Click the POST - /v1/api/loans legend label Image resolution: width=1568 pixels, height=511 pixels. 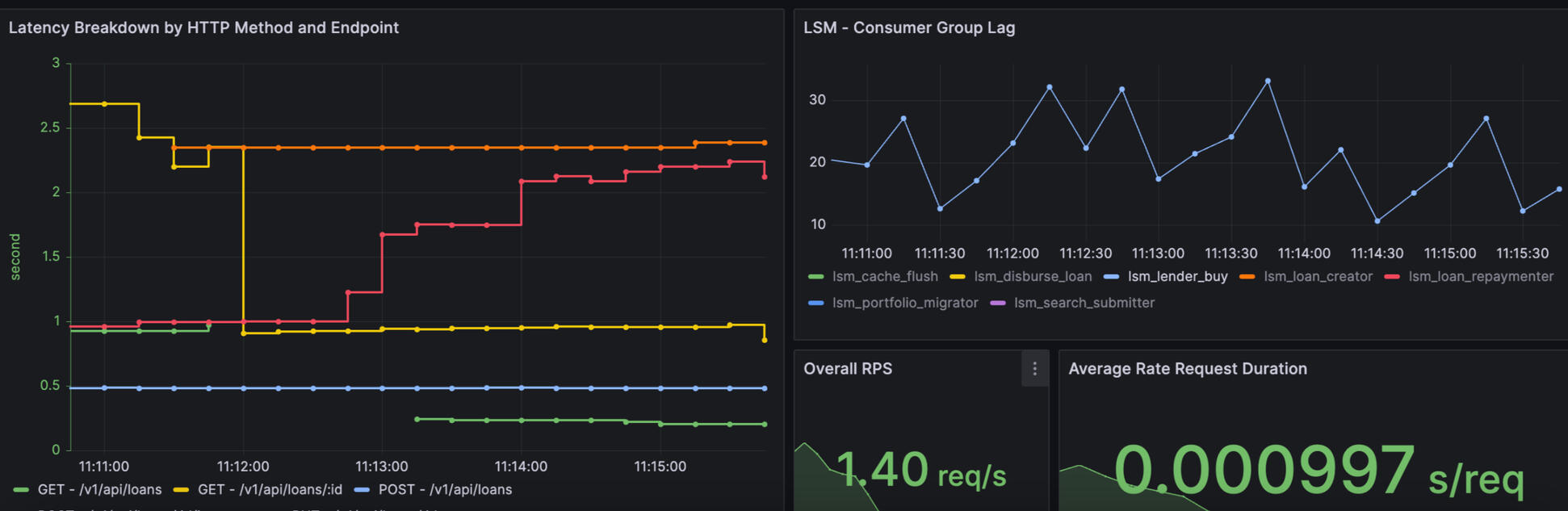coord(445,490)
